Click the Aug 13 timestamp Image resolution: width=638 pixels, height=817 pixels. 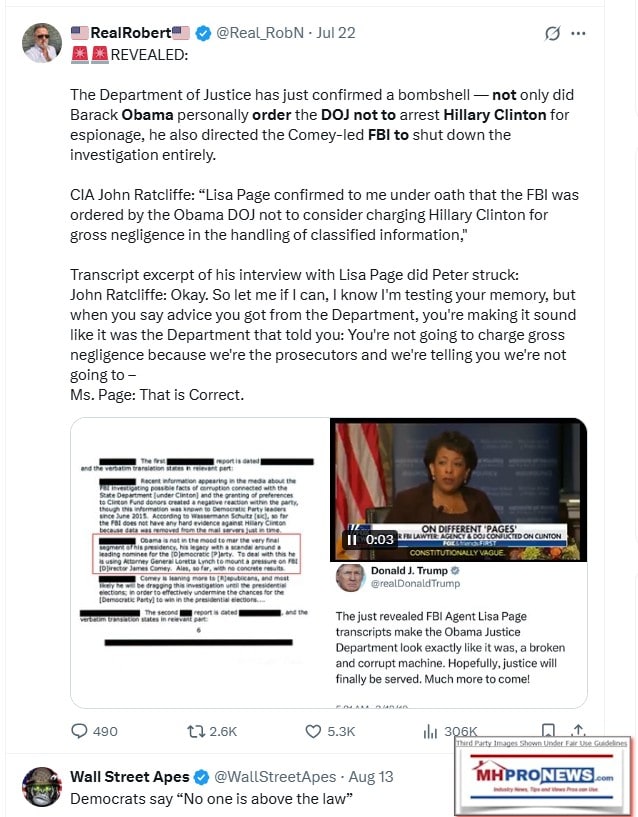371,777
